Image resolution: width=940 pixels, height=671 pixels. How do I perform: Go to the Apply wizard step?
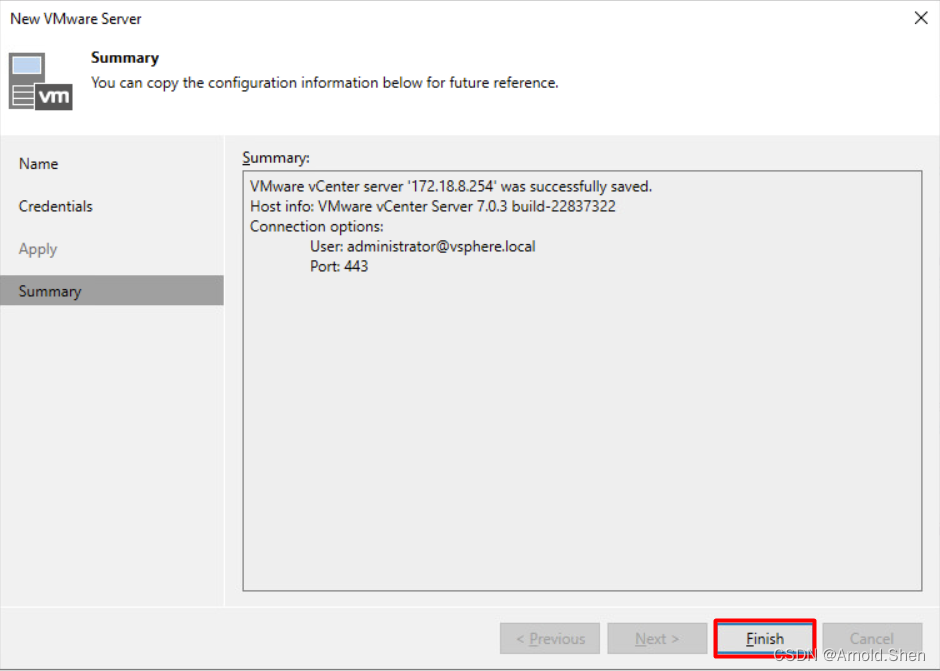pyautogui.click(x=112, y=249)
